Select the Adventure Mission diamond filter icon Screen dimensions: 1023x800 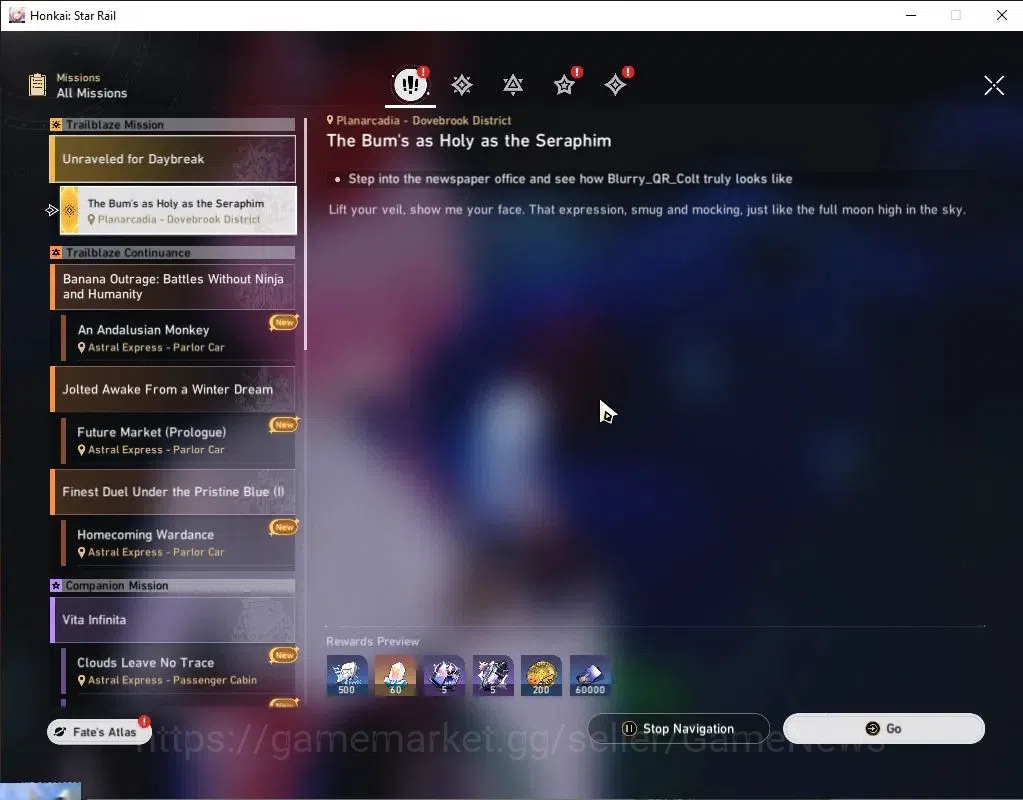(x=615, y=85)
